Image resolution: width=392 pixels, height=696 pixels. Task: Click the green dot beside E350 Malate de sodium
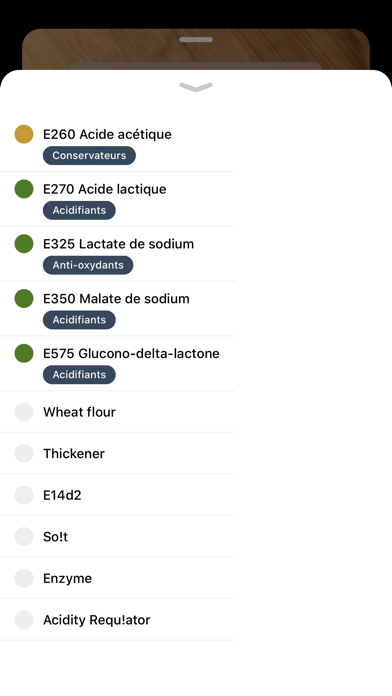click(24, 298)
